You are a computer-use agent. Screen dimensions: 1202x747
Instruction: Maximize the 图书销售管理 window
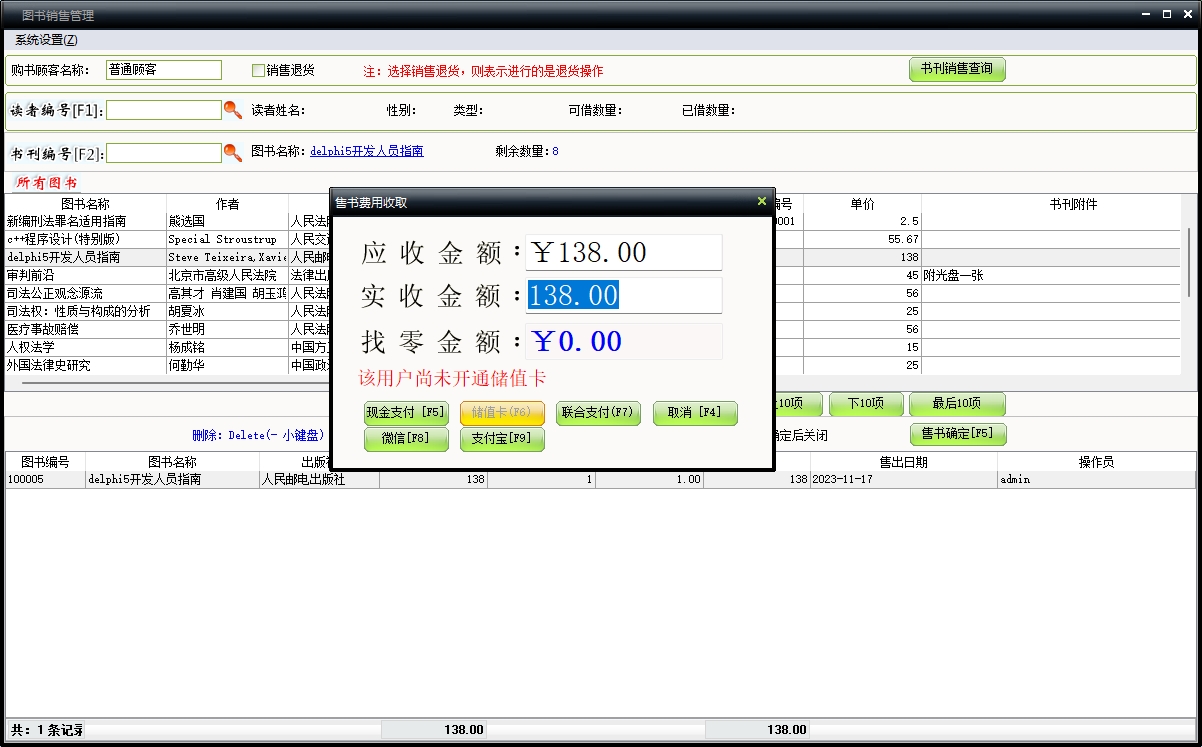coord(1166,15)
